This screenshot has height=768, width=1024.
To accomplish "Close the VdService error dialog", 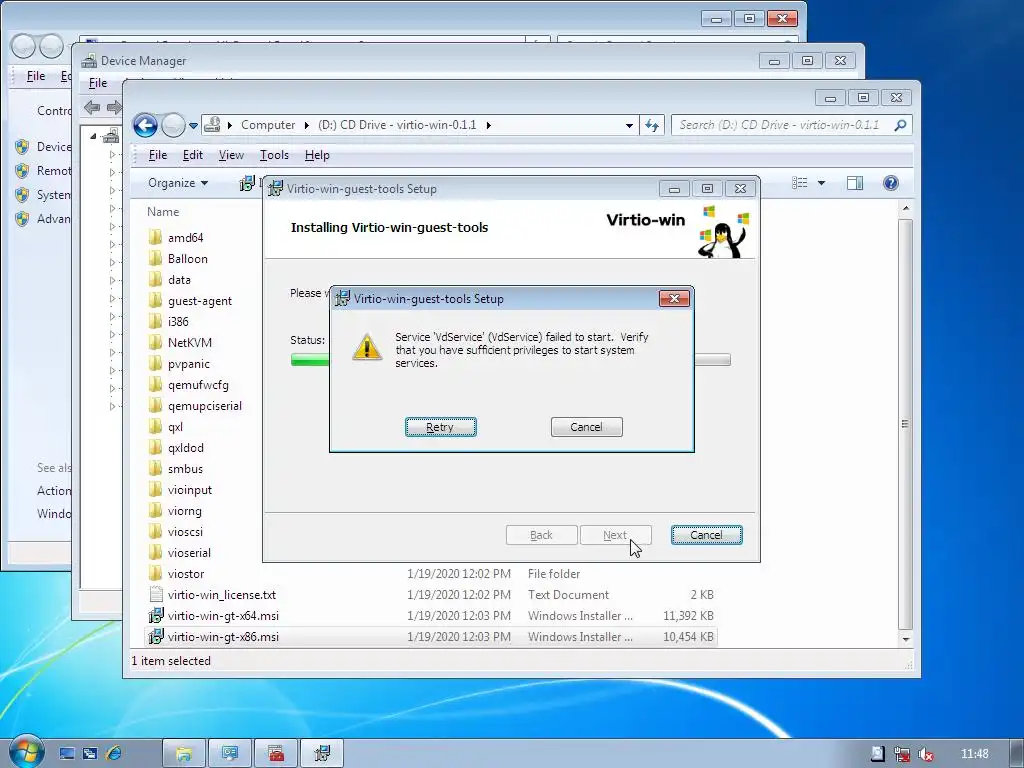I will (674, 298).
